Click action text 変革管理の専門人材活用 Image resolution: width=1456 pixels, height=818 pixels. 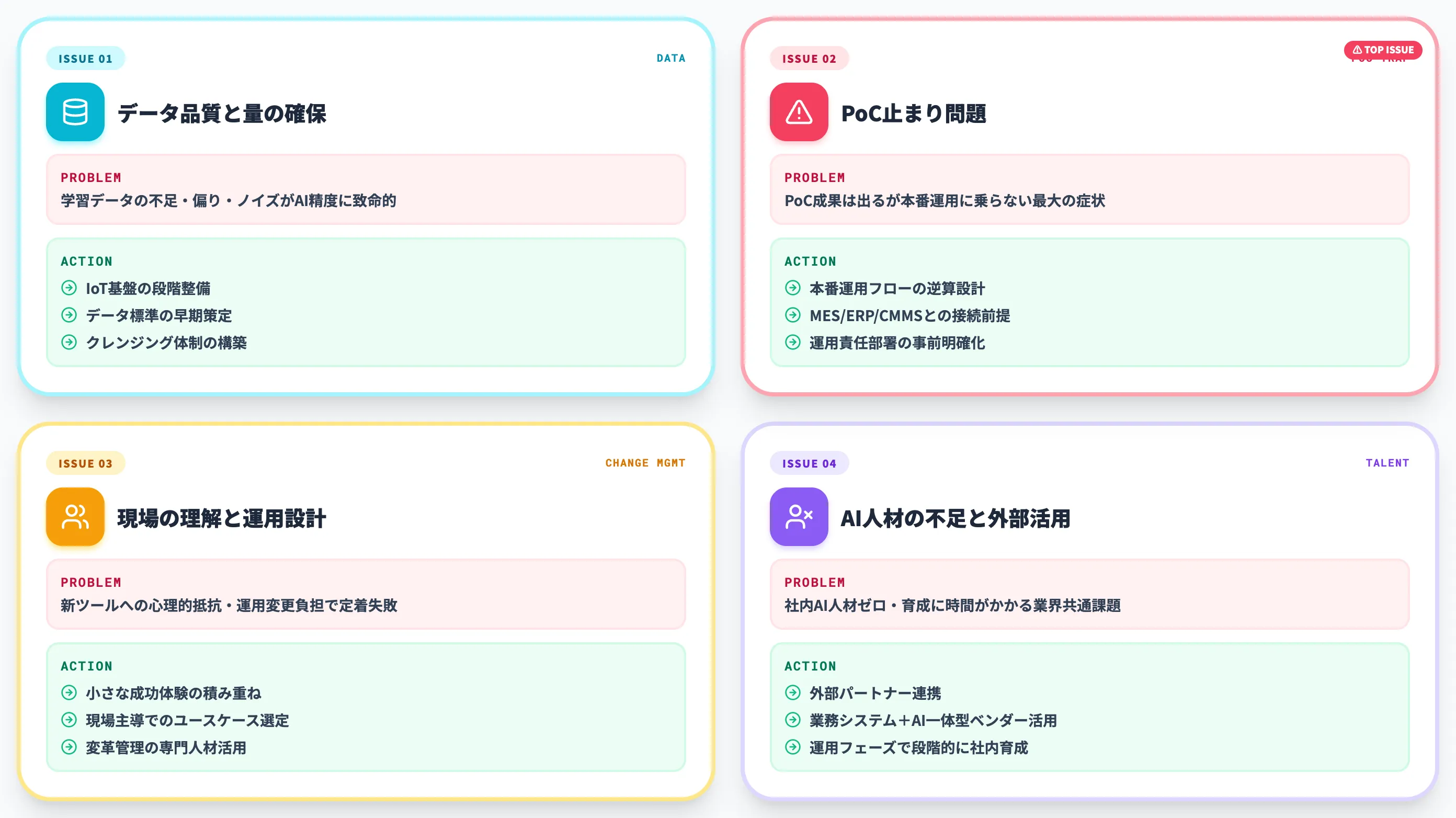166,747
